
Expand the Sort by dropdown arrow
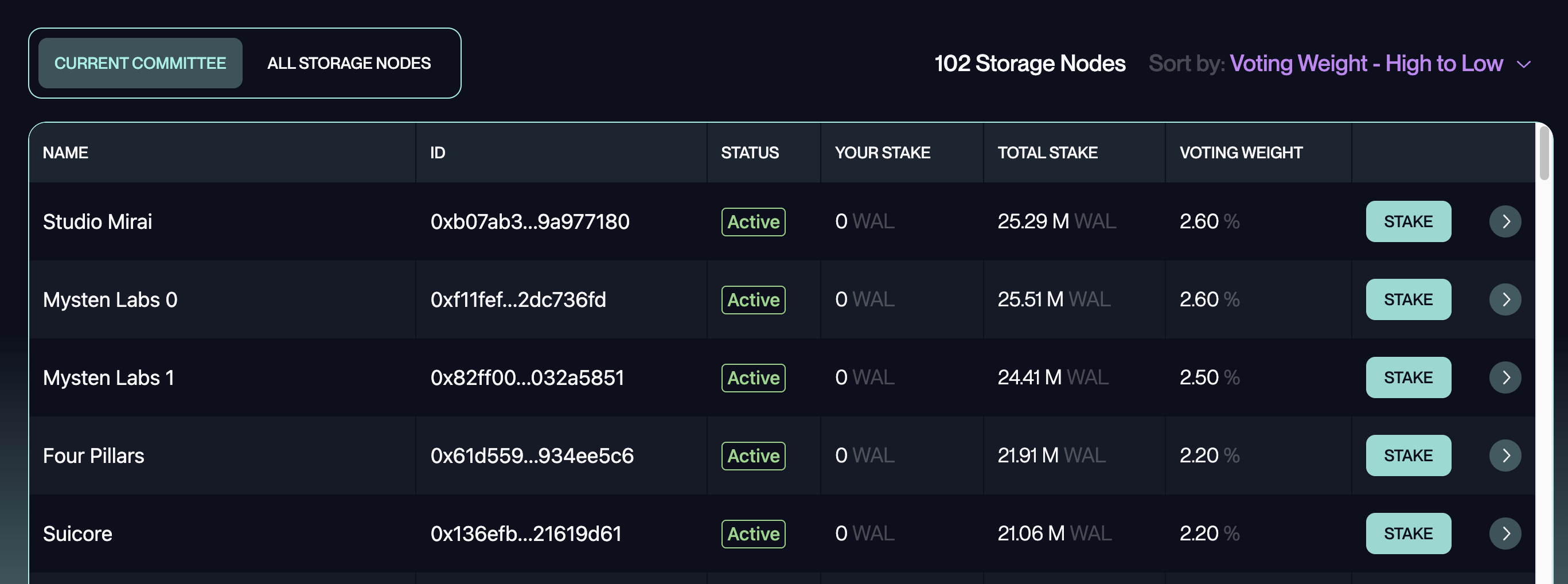1524,64
